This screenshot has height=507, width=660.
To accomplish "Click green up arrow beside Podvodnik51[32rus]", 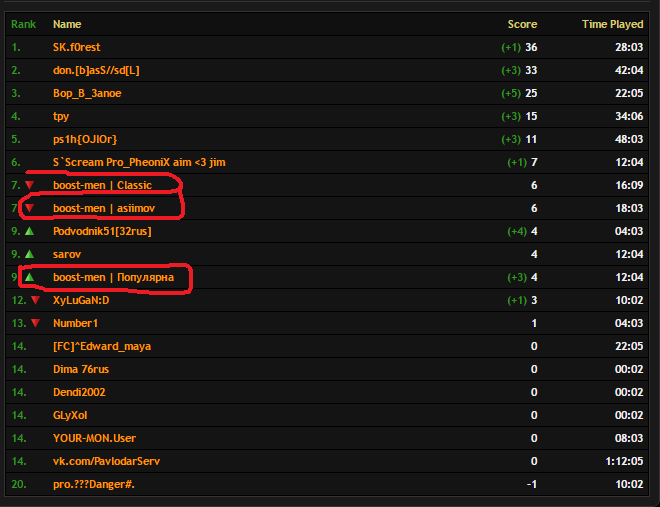I will pos(29,231).
